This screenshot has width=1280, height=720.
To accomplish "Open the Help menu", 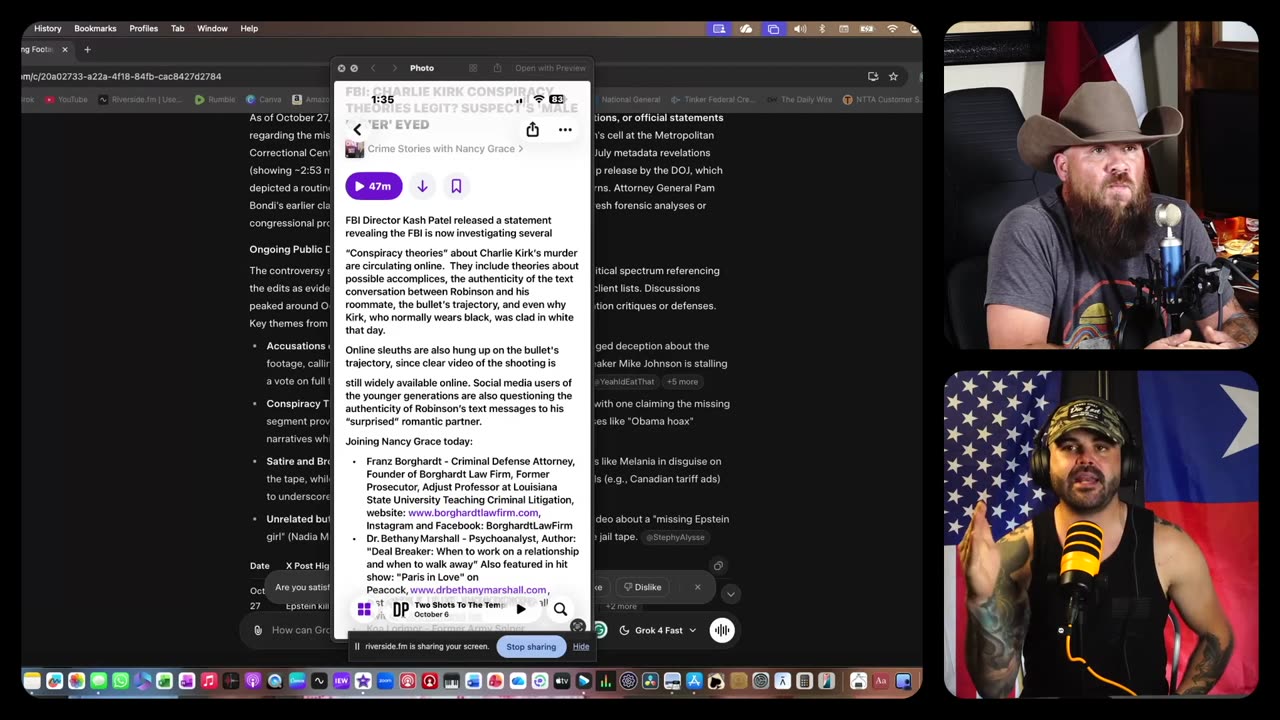I will [249, 29].
